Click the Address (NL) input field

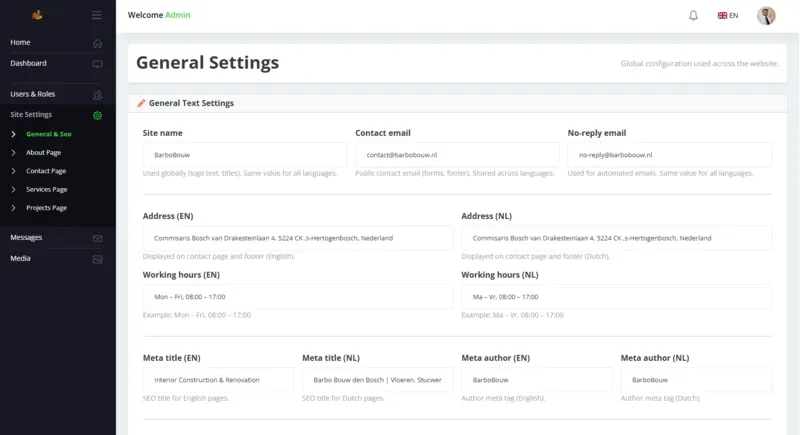tap(616, 238)
